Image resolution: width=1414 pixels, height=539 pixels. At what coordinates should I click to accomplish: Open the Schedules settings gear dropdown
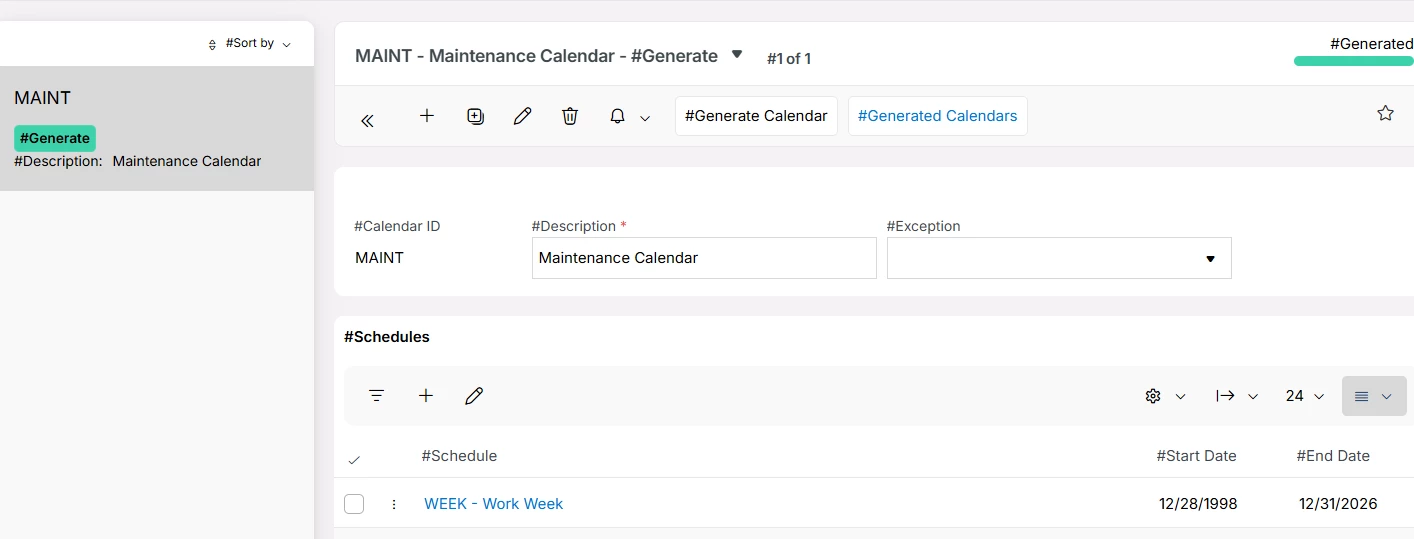tap(1165, 396)
